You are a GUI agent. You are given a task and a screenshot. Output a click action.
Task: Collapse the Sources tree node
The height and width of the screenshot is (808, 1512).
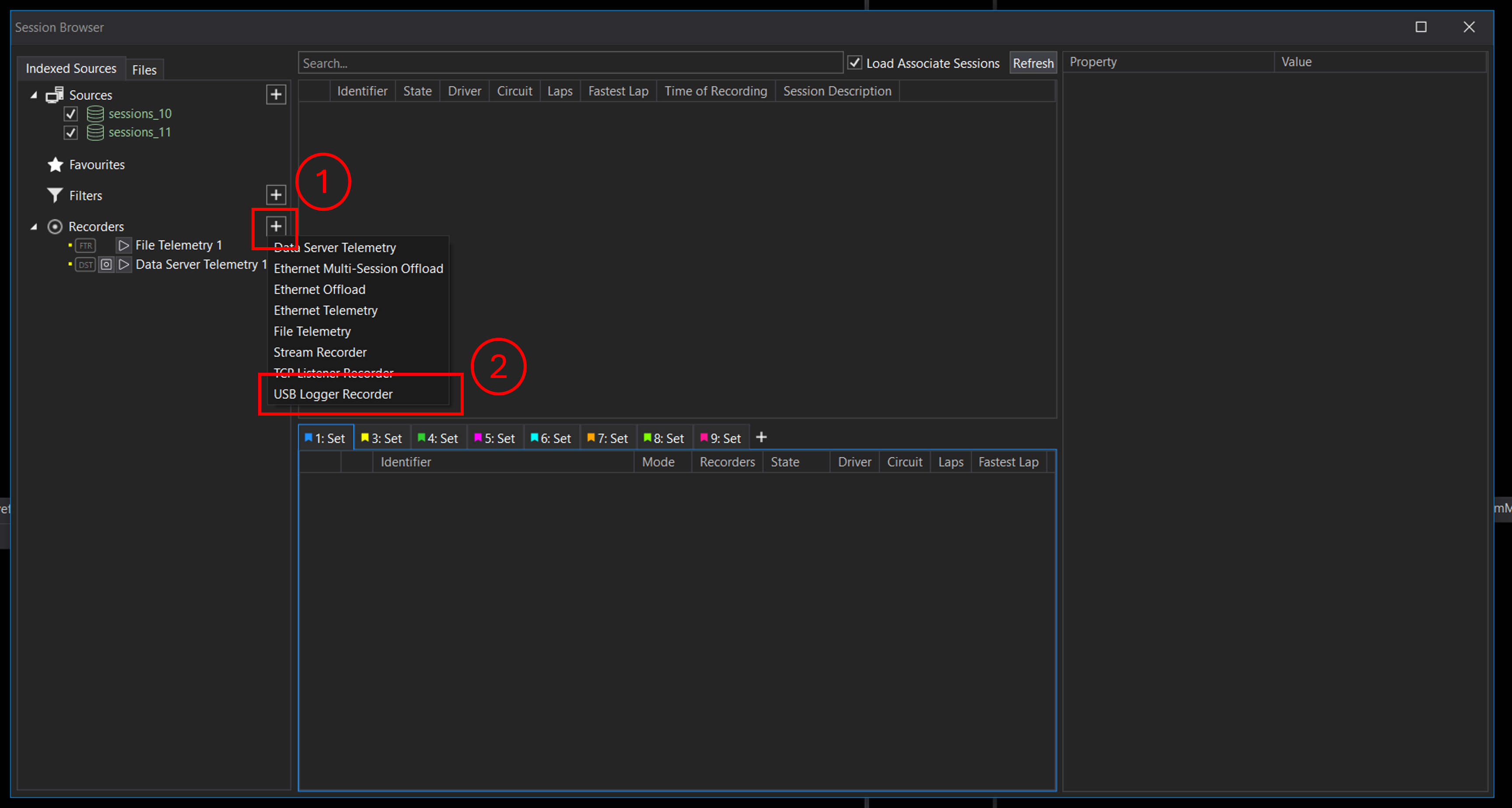pos(34,94)
